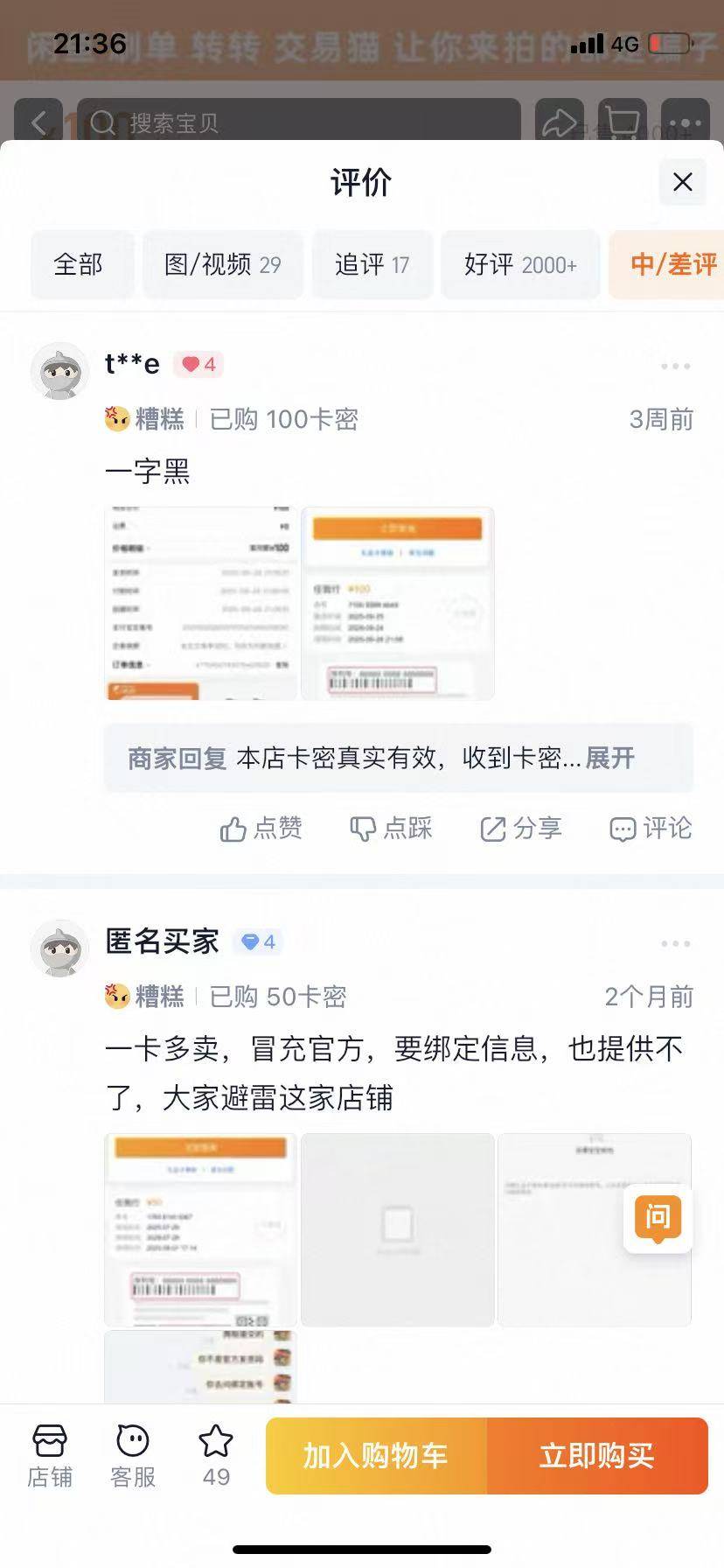Select the 图/视频 29 tab
Image resolution: width=724 pixels, height=1568 pixels.
click(223, 264)
